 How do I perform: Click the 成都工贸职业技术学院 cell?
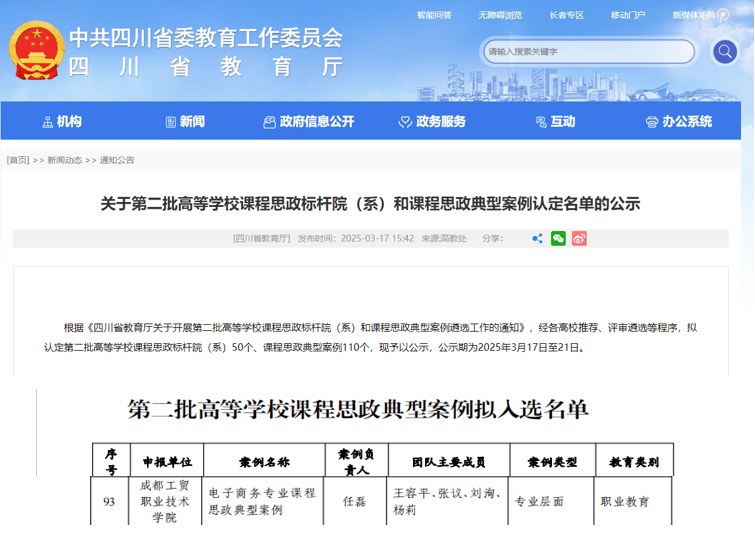[x=165, y=502]
